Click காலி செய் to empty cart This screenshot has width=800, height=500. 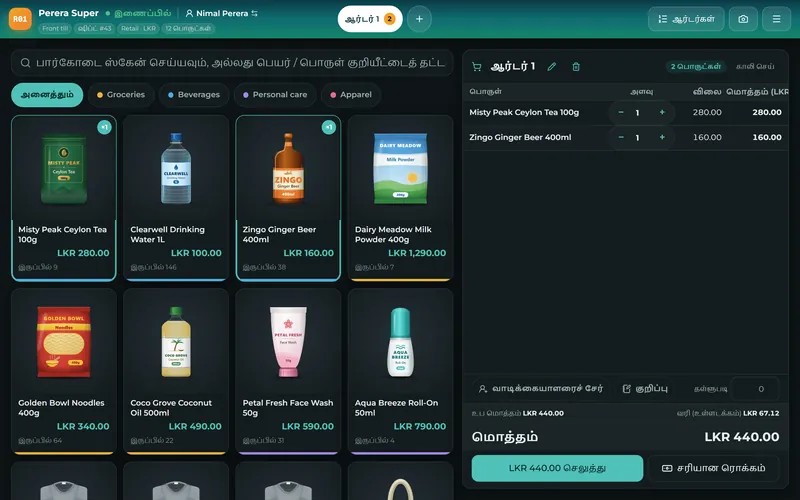[755, 66]
